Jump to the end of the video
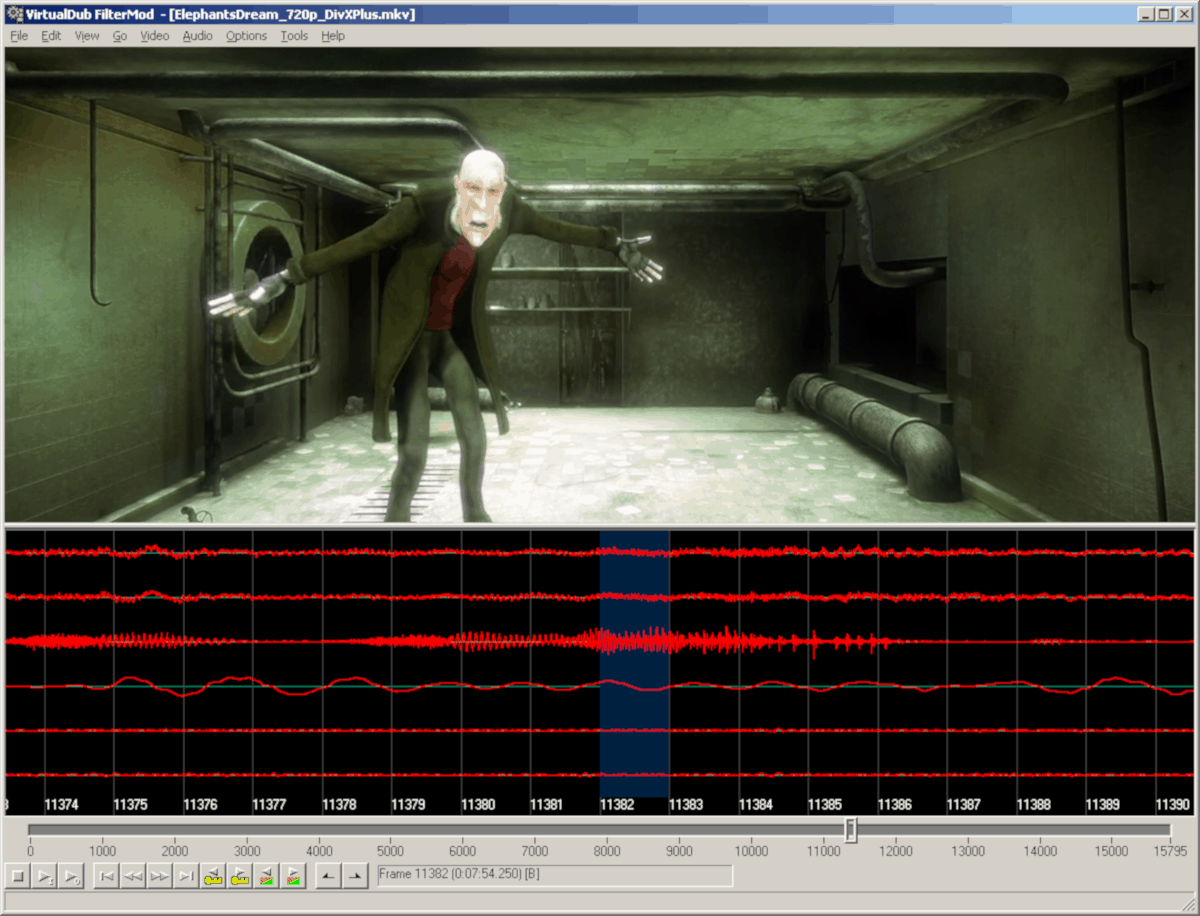Viewport: 1200px width, 916px height. click(186, 876)
